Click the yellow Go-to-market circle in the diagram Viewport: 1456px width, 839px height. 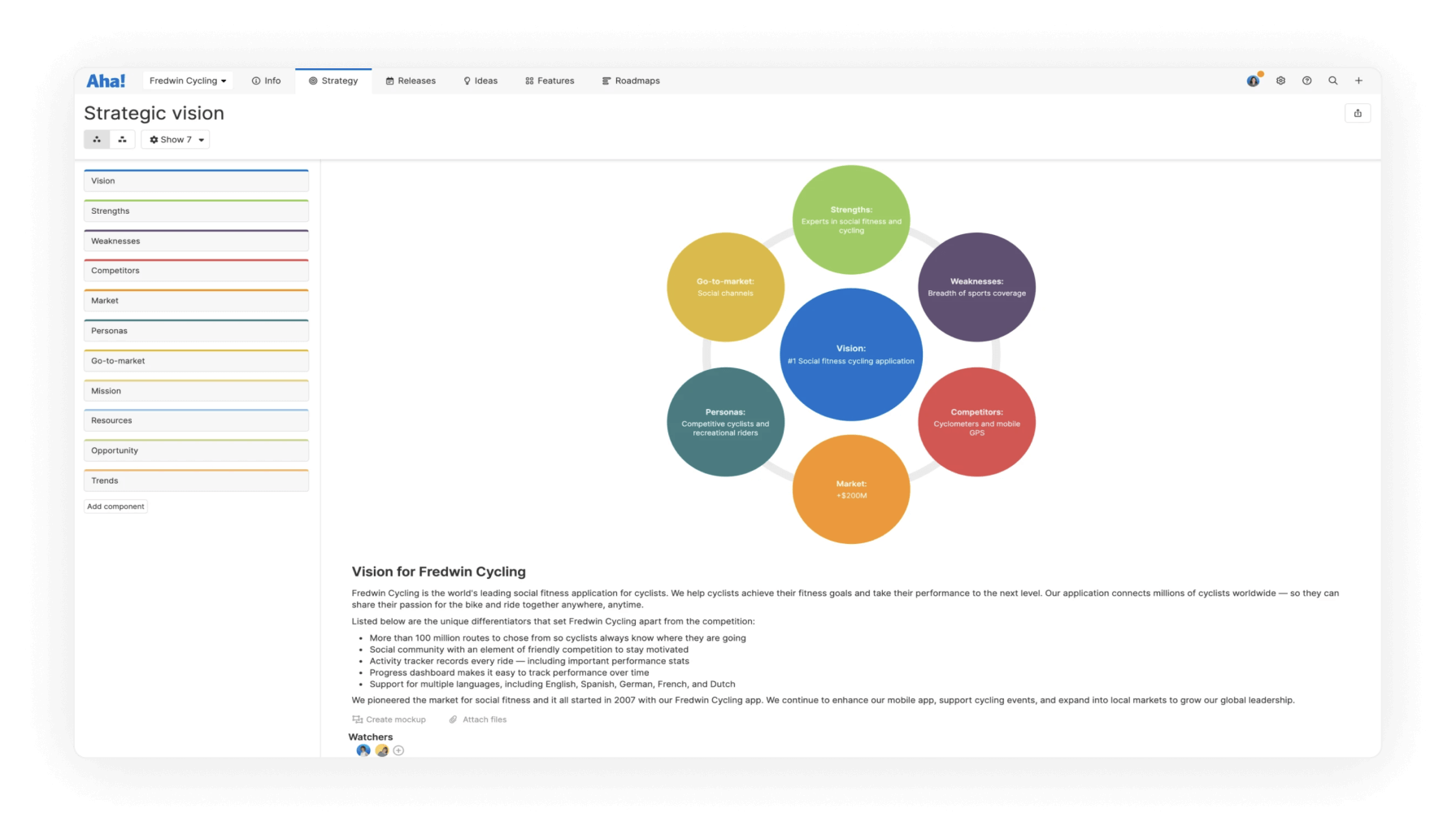point(725,287)
